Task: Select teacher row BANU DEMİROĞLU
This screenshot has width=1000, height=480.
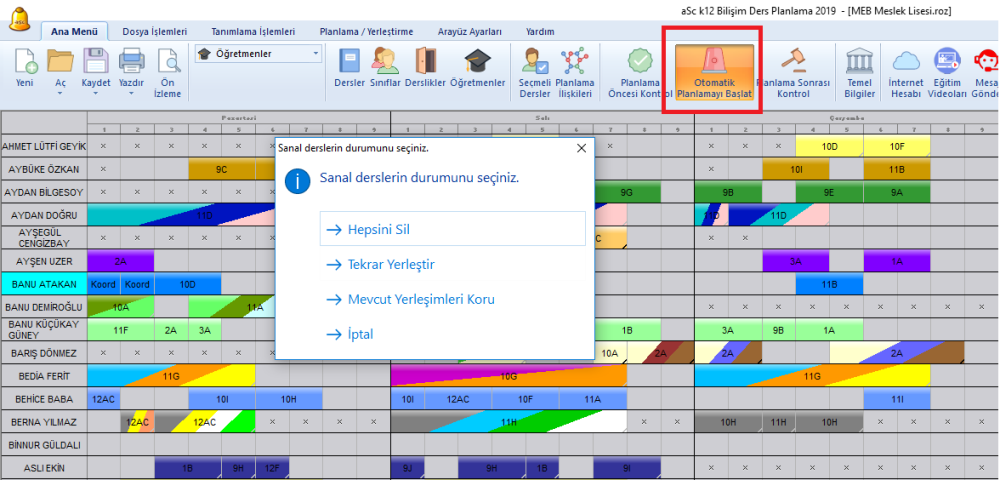Action: (x=44, y=307)
